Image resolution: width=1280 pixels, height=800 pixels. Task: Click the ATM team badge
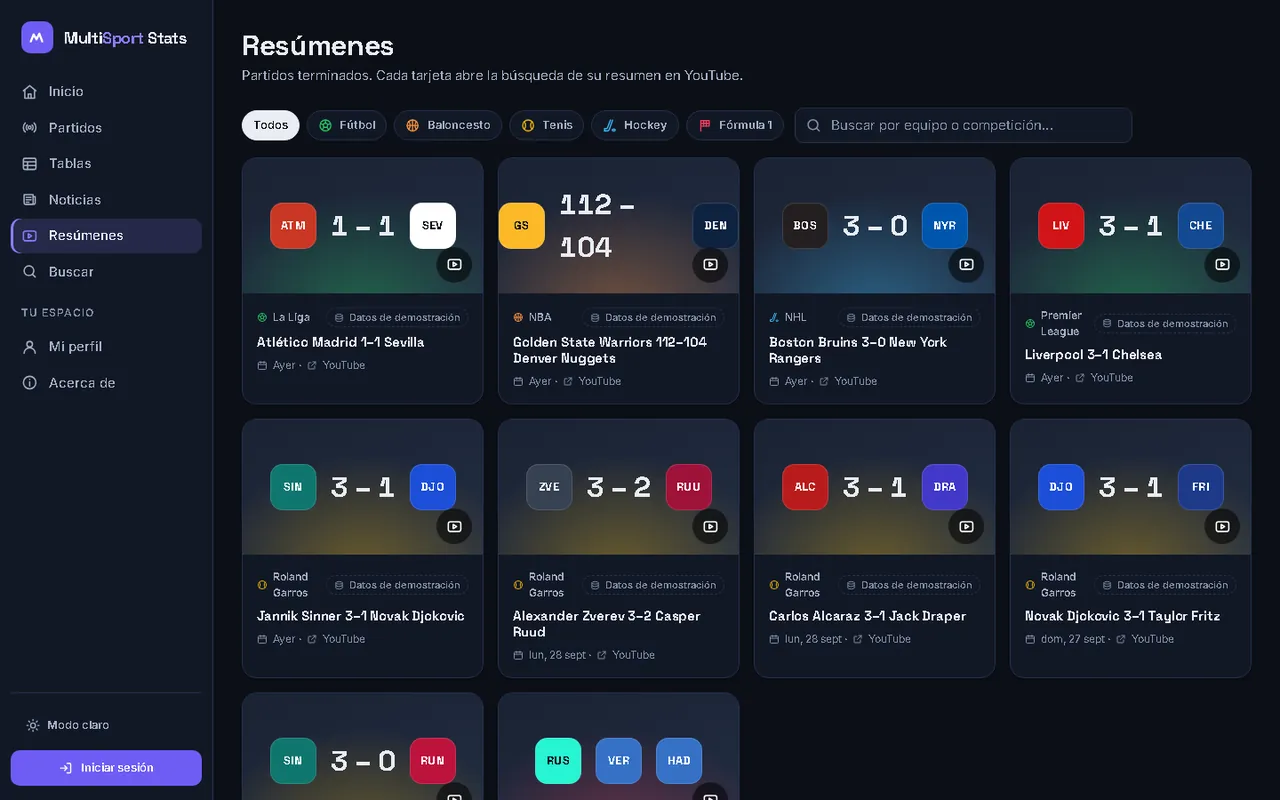tap(293, 226)
